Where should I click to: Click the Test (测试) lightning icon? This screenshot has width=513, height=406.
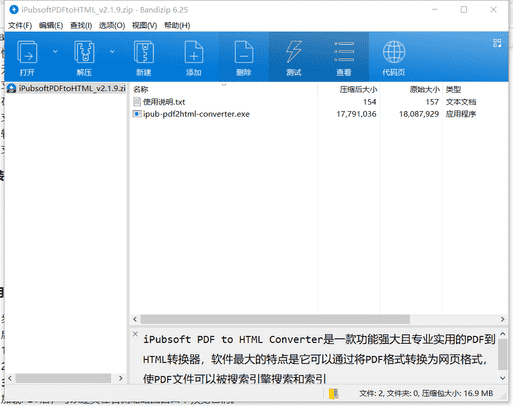[294, 52]
